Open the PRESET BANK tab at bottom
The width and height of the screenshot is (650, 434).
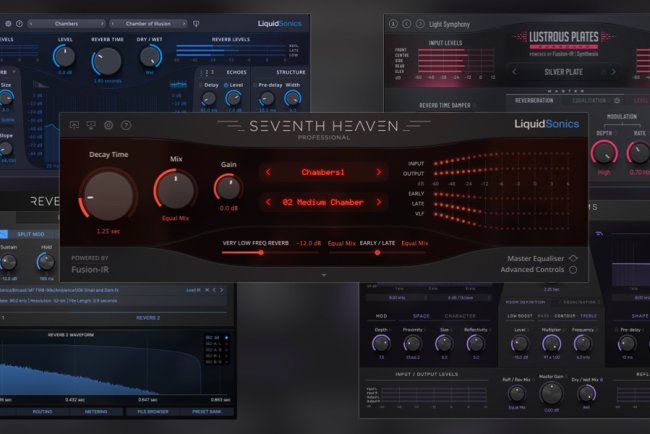click(x=206, y=412)
